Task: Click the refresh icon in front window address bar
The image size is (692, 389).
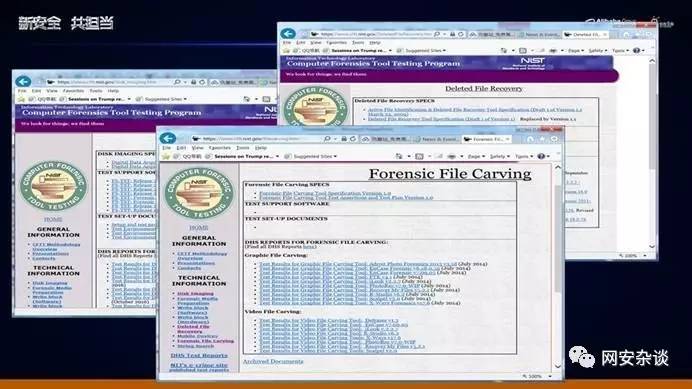Action: (x=352, y=139)
